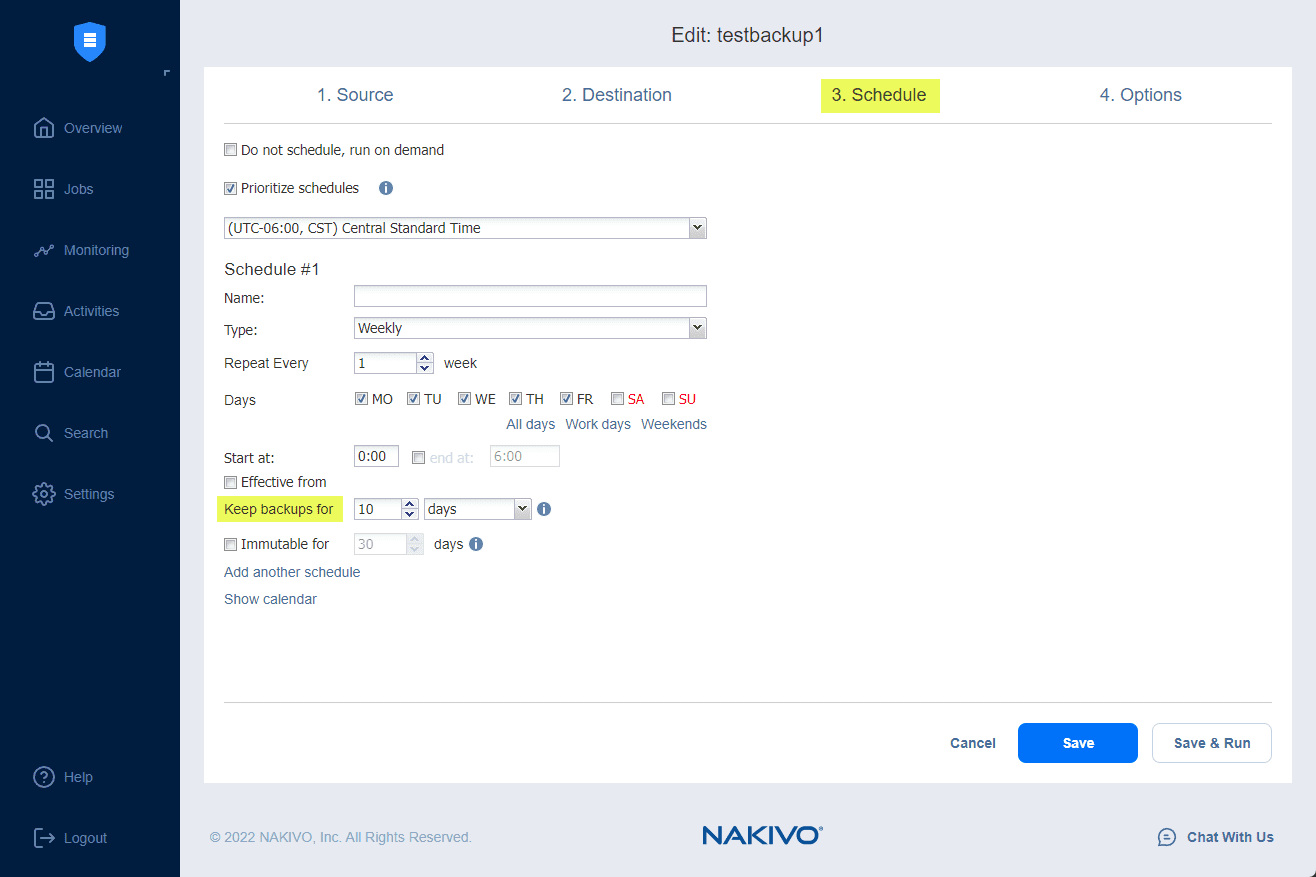
Task: Switch to the Destination step
Action: (616, 95)
